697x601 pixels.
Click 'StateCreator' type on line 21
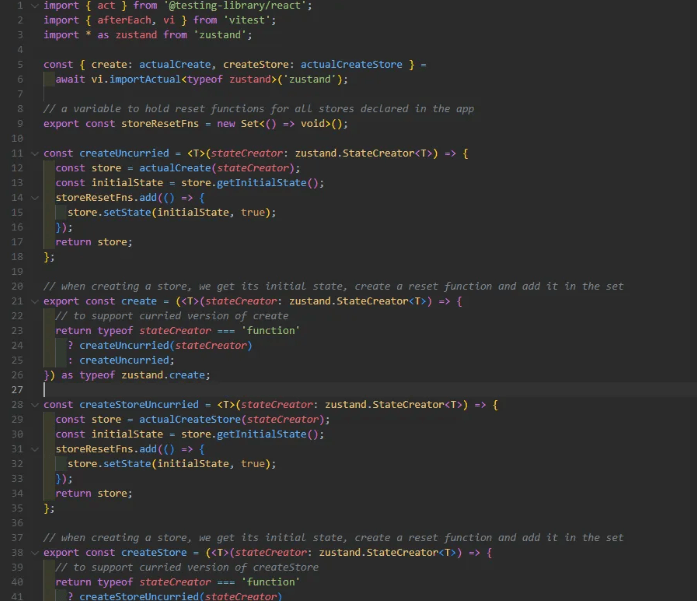click(373, 301)
